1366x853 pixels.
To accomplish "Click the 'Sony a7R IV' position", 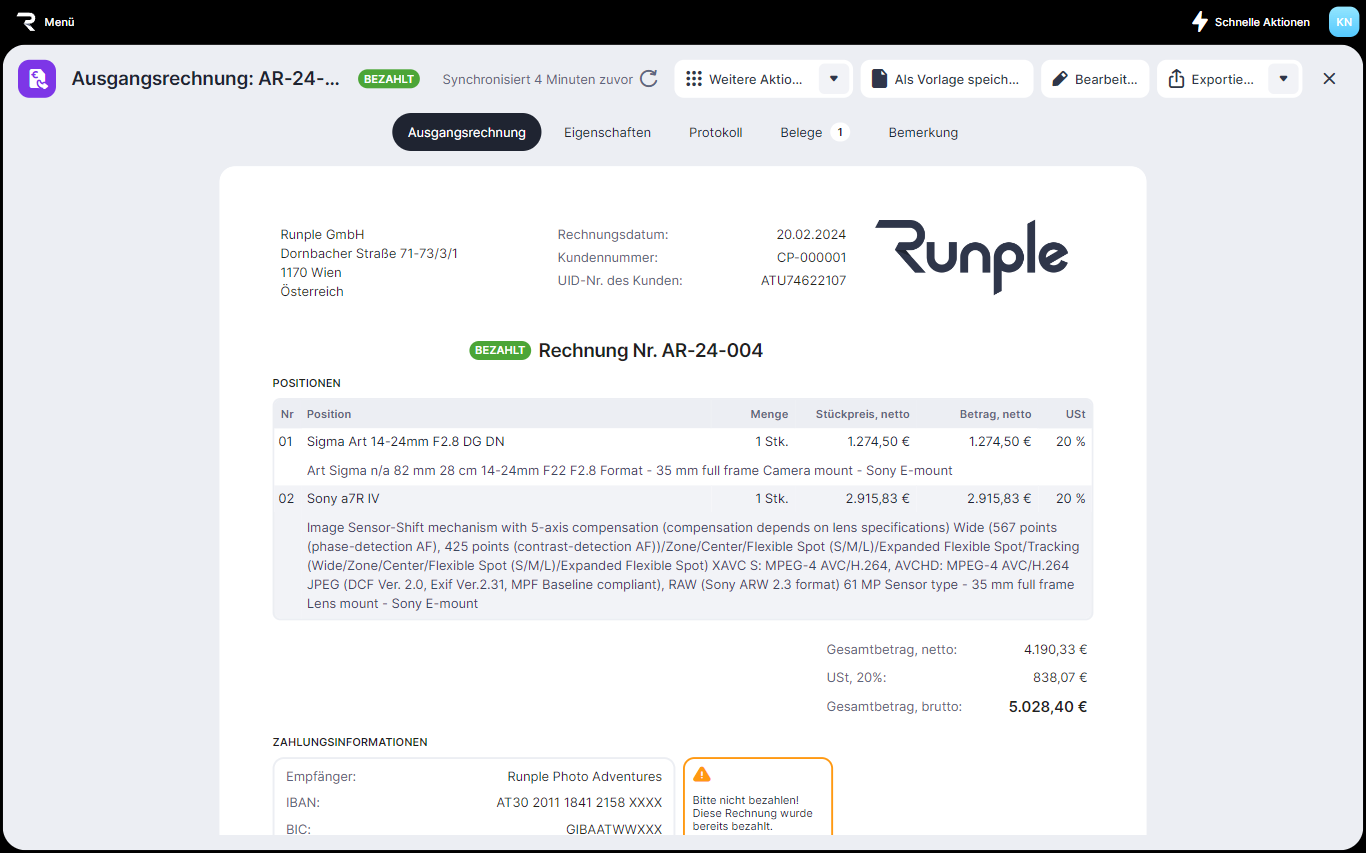I will (x=343, y=498).
